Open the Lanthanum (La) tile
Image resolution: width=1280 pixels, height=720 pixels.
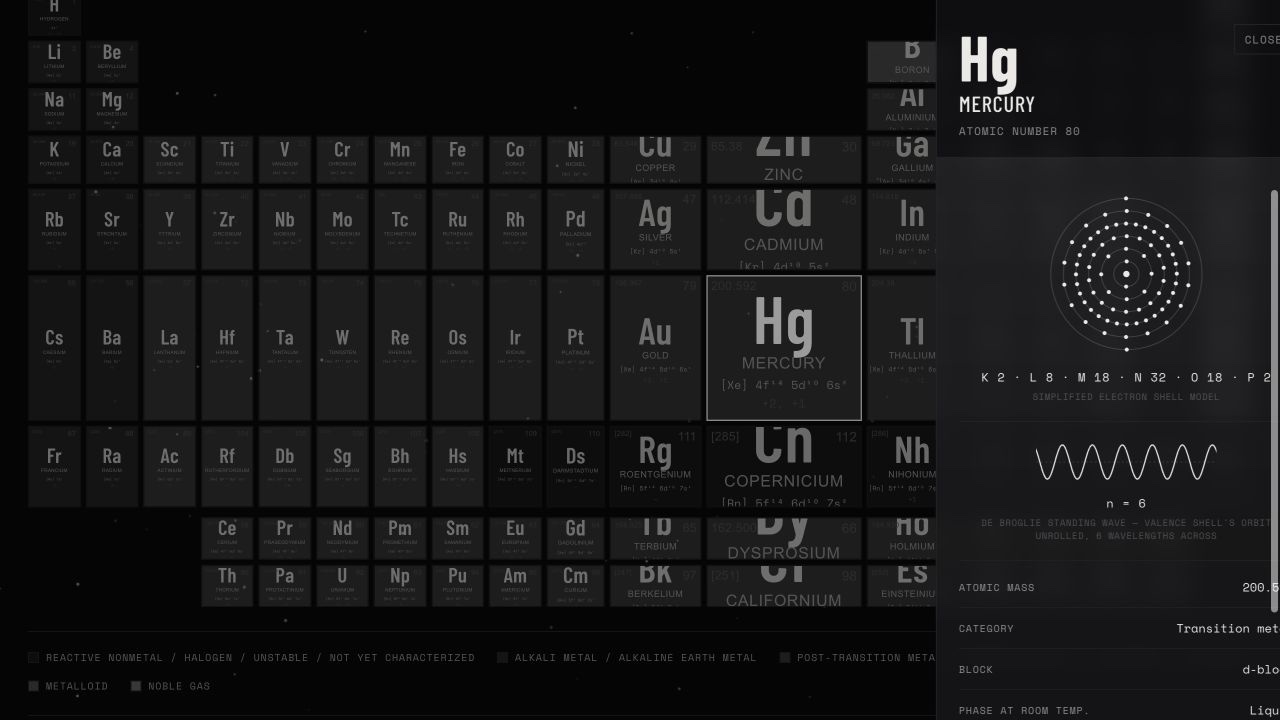click(x=169, y=348)
